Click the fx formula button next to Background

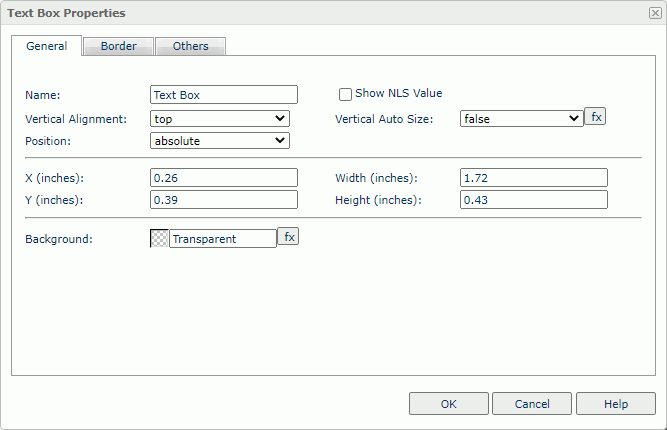pos(288,237)
